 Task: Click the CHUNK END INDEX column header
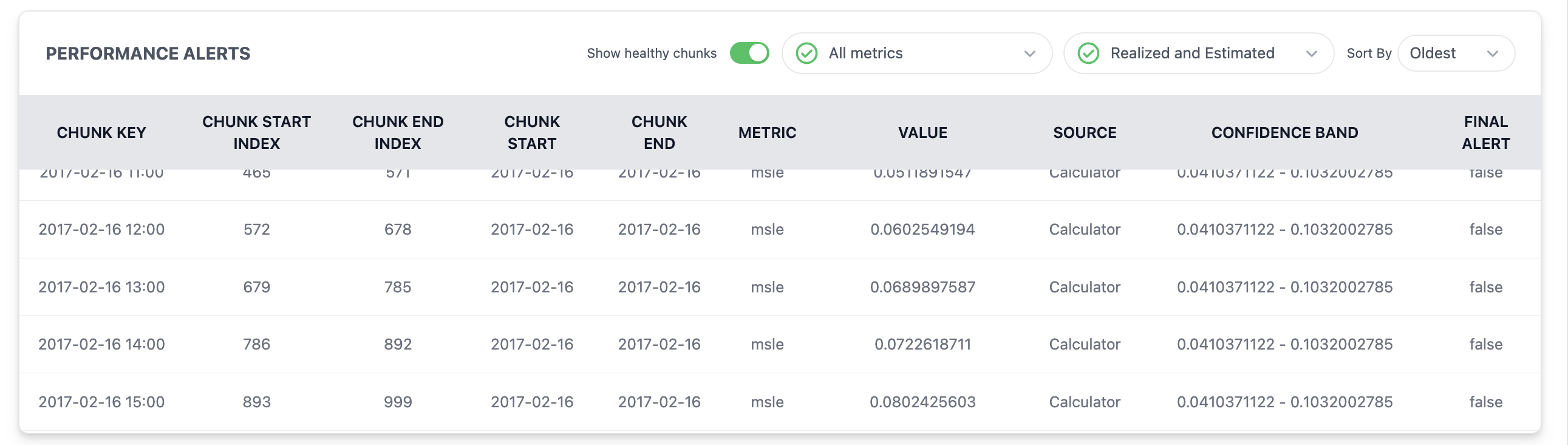(398, 133)
